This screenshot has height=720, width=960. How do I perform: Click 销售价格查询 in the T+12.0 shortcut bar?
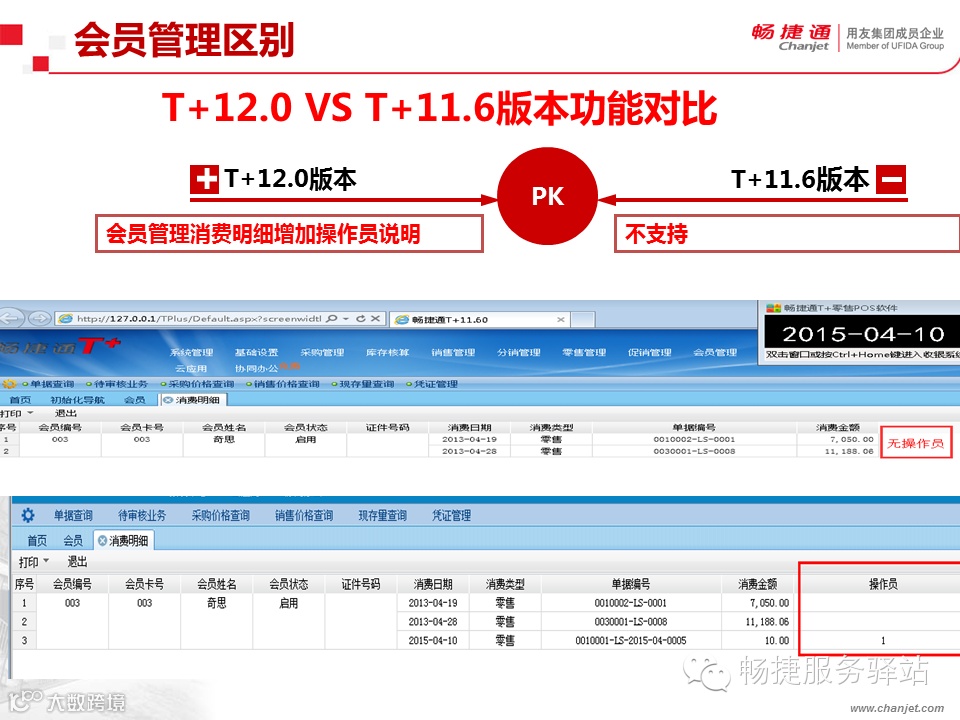[x=304, y=516]
